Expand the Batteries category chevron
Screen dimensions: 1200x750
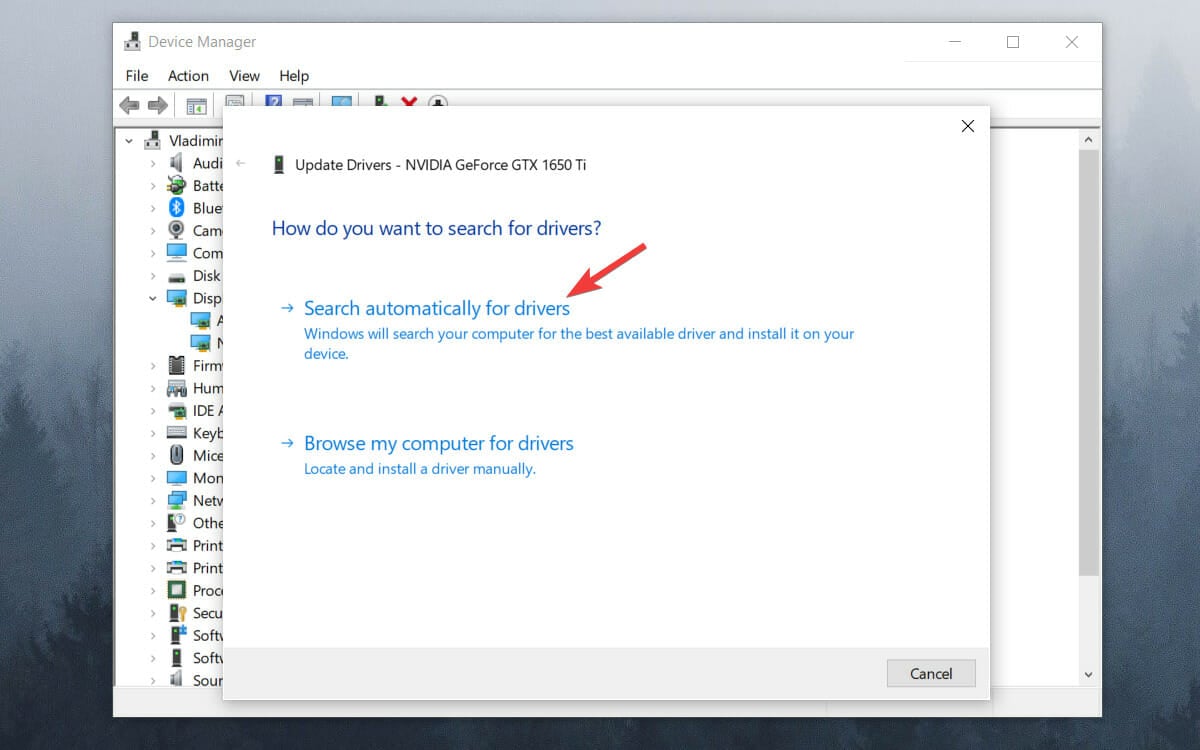coord(153,185)
